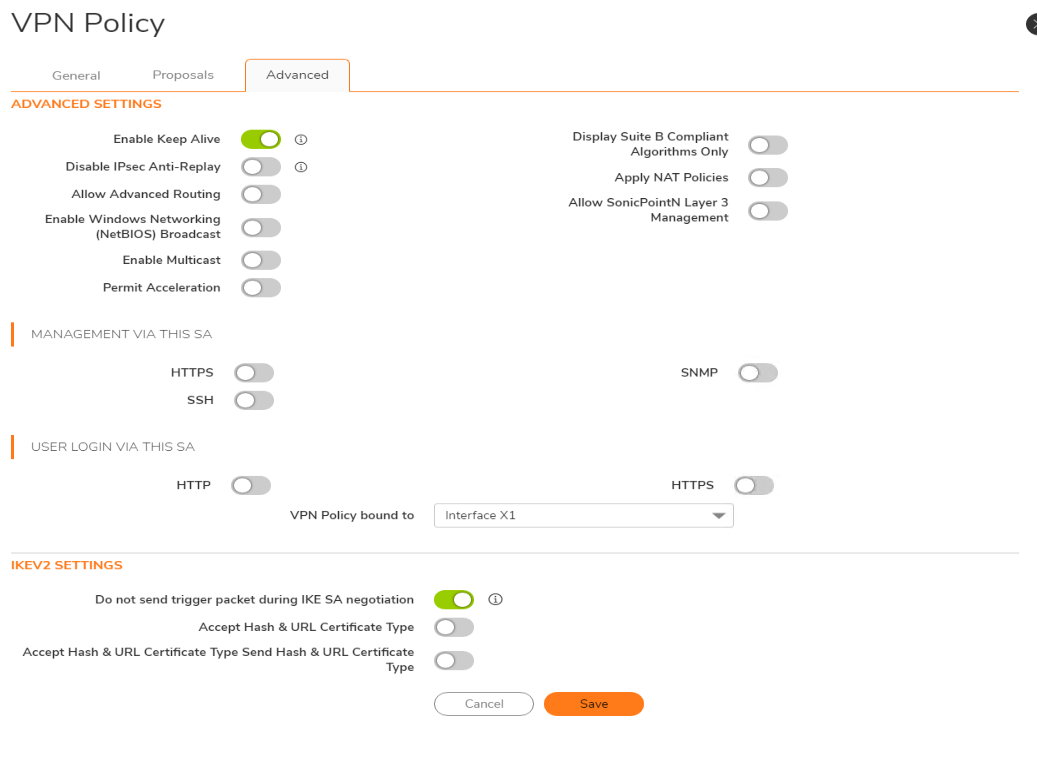Click the Cancel button
Image resolution: width=1037 pixels, height=762 pixels.
pos(483,704)
